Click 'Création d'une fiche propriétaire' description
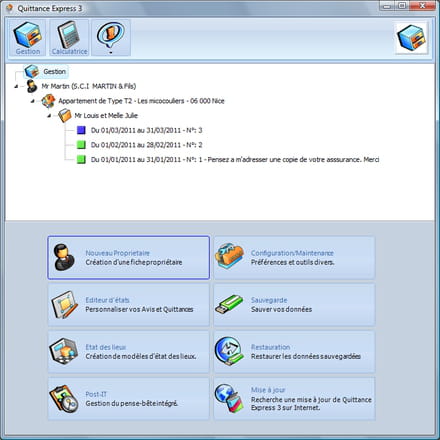This screenshot has height=440, width=440. (x=134, y=262)
